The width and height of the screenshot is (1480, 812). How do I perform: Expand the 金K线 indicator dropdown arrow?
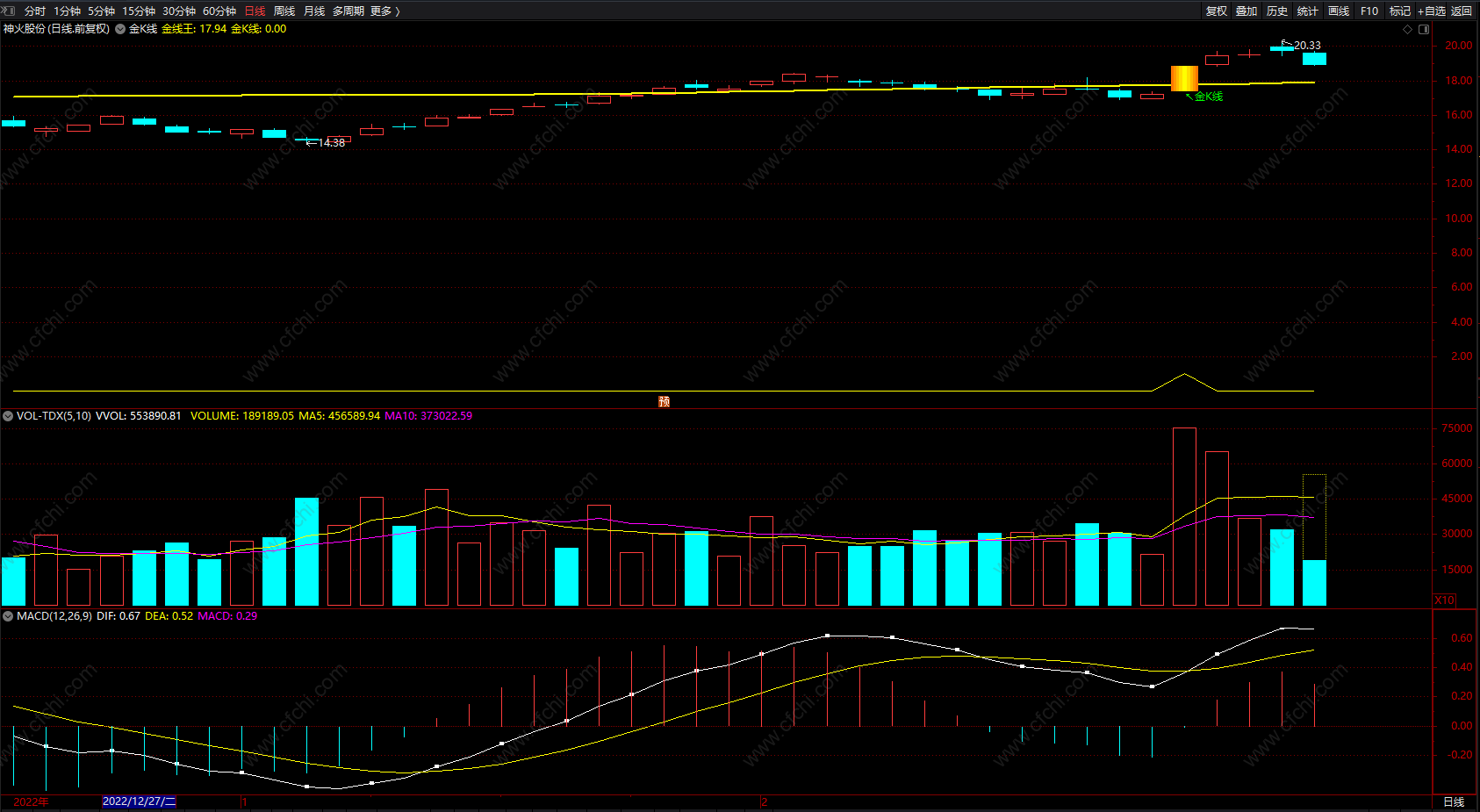120,29
